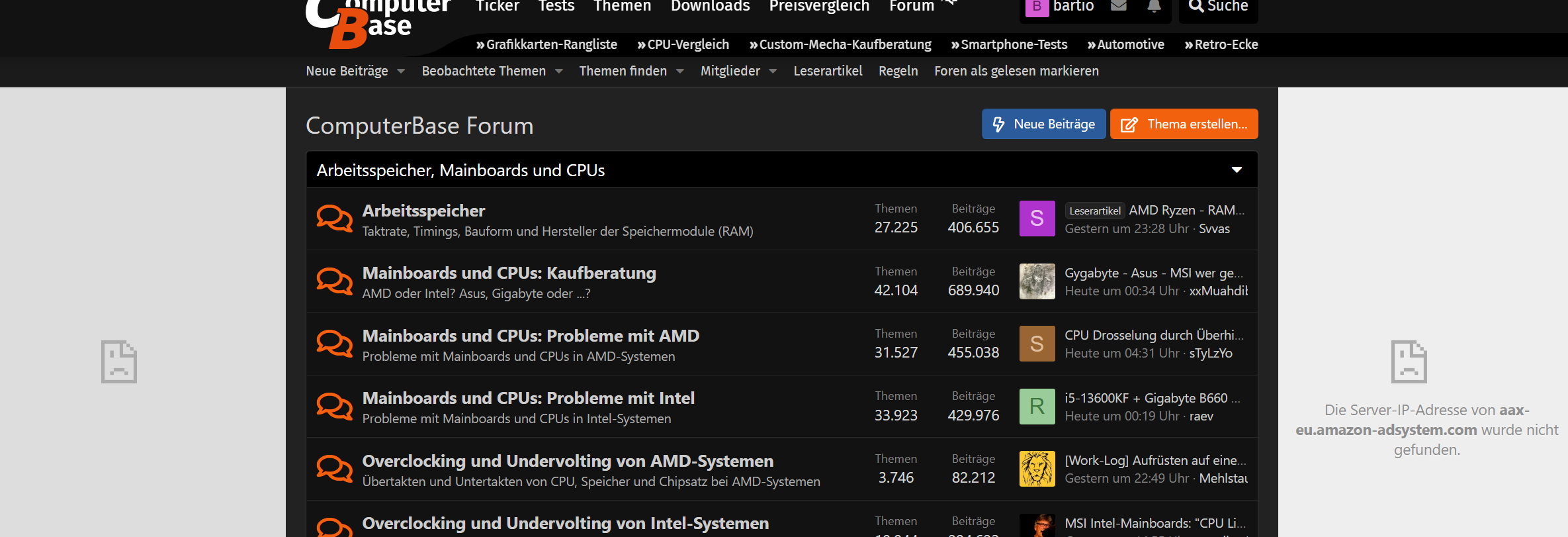The image size is (1568, 537).
Task: Open the private messages envelope icon
Action: [1119, 6]
